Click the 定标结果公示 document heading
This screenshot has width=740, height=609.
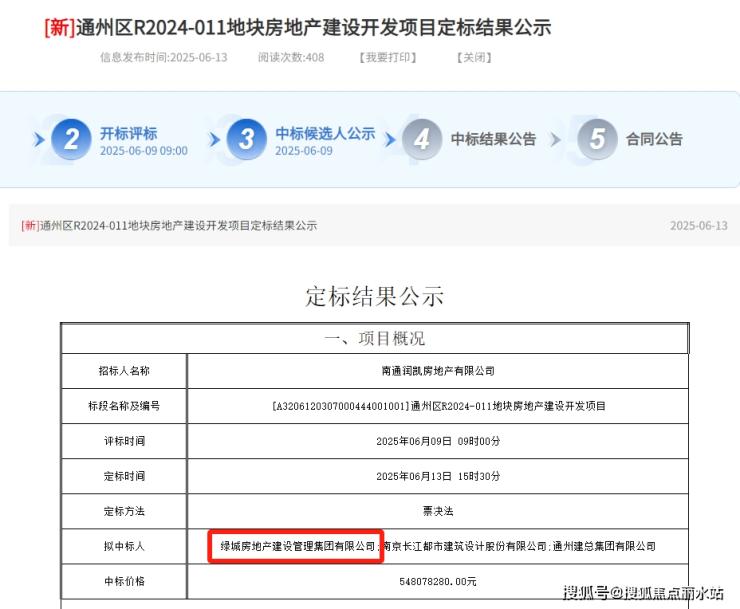[x=375, y=296]
